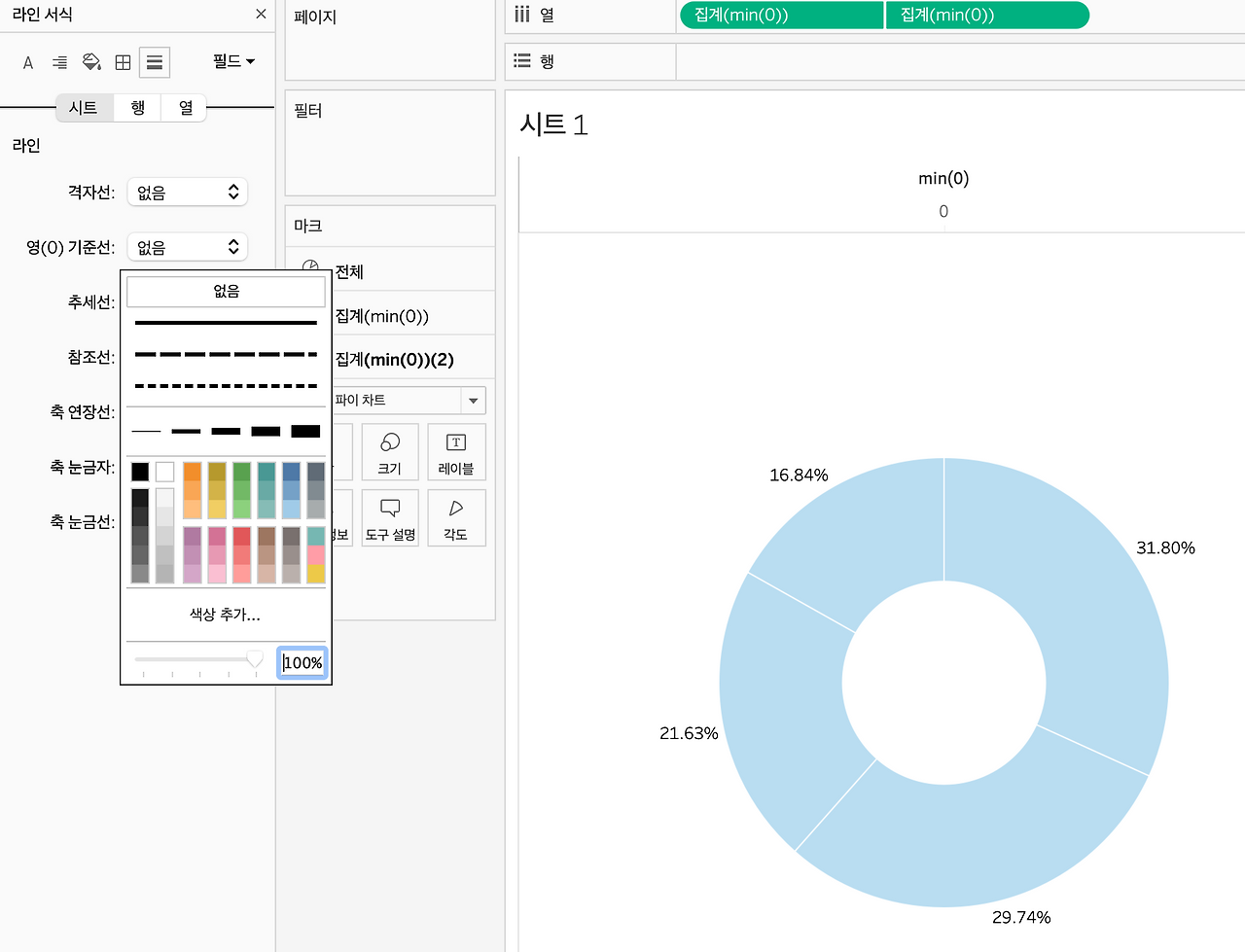Click the opacity slider handle

[255, 659]
